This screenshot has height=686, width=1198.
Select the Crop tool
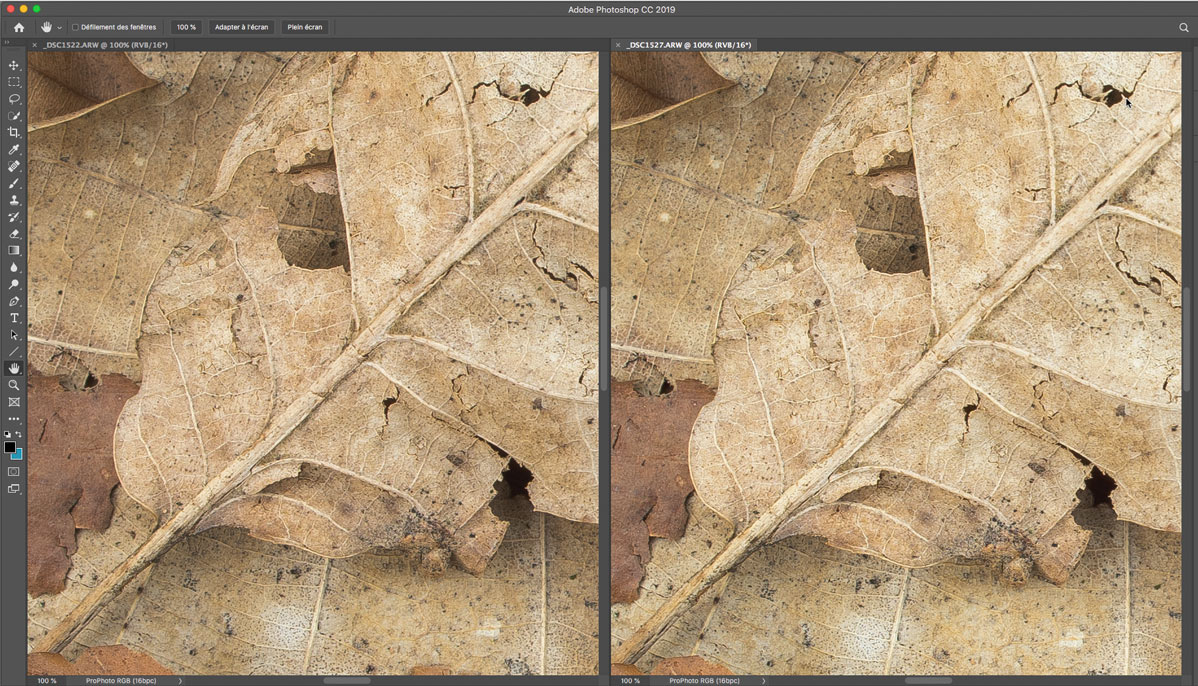14,132
